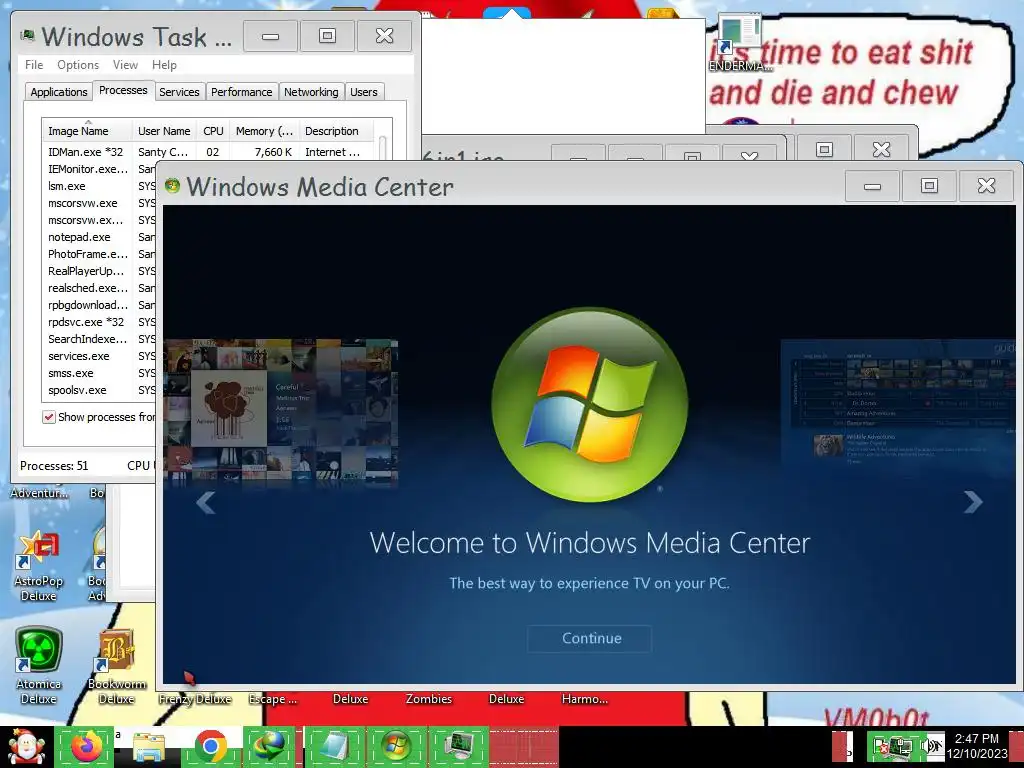Open the AstroPop Deluxe desktop shortcut
Viewport: 1024px width, 768px height.
[x=39, y=566]
